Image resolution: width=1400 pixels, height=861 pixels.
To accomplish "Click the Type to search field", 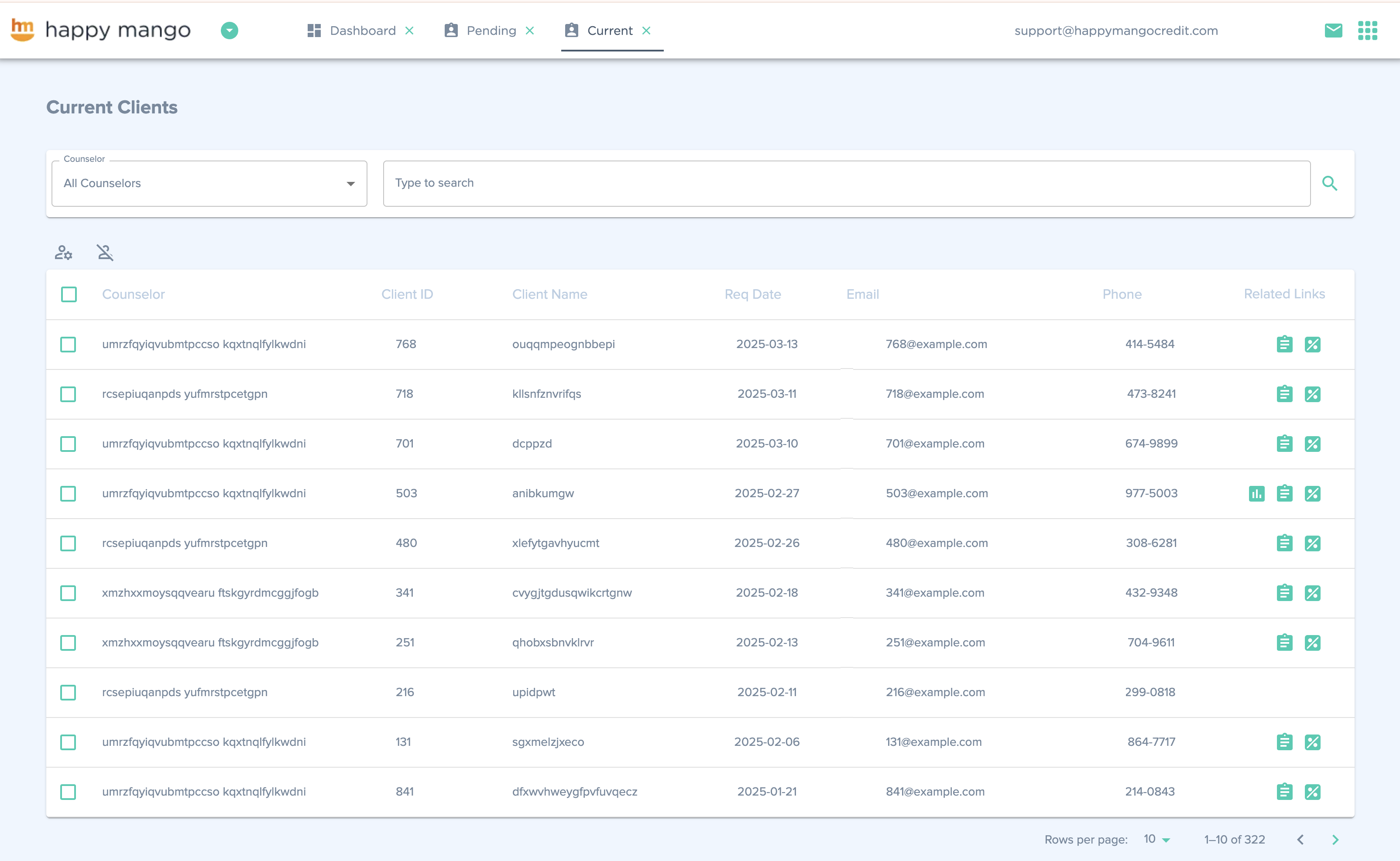I will pyautogui.click(x=846, y=183).
